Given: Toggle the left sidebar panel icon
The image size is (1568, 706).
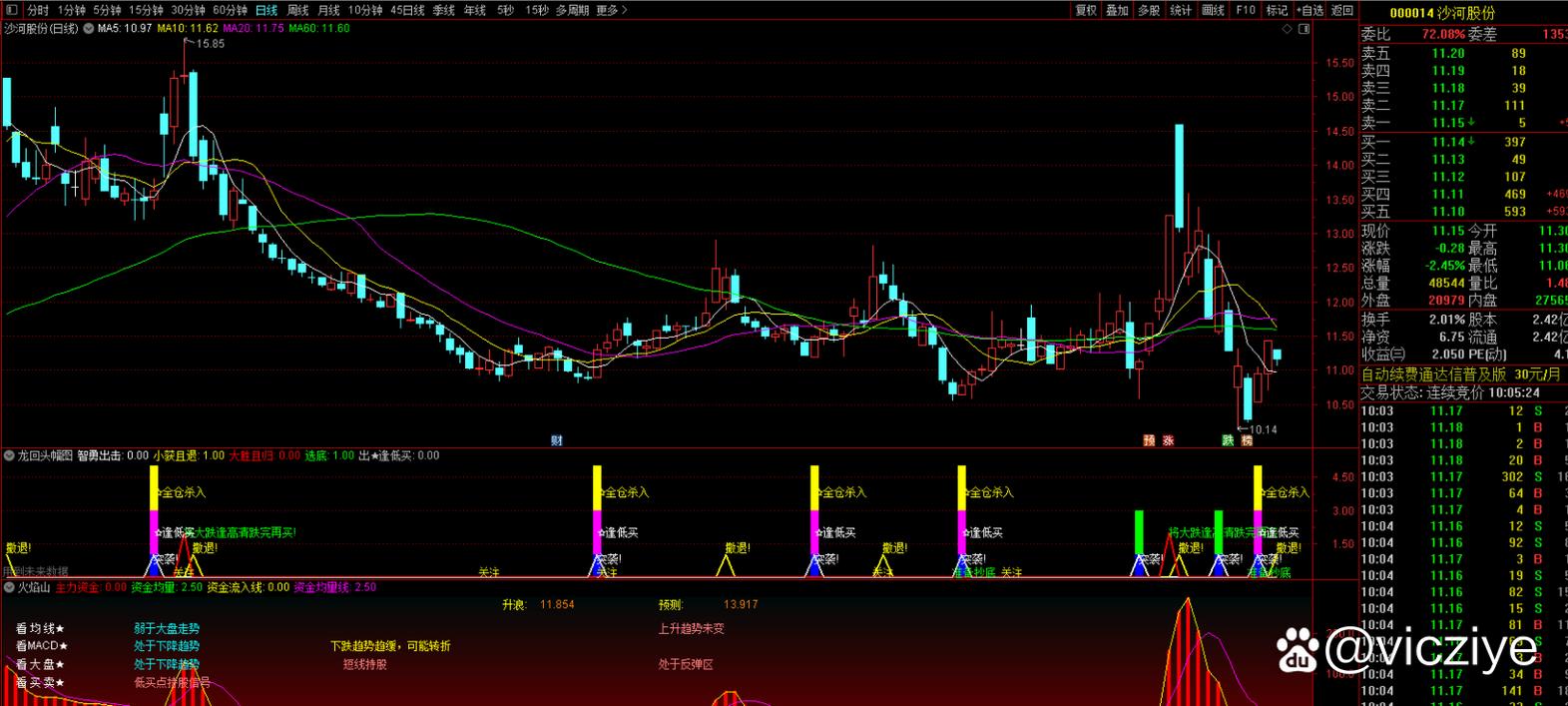Looking at the screenshot, I should [x=10, y=10].
